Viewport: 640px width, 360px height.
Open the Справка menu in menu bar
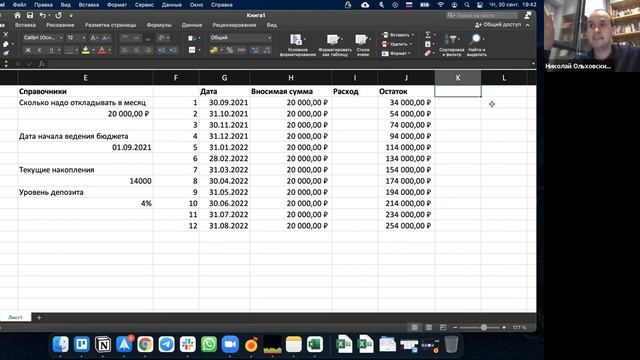click(x=222, y=5)
